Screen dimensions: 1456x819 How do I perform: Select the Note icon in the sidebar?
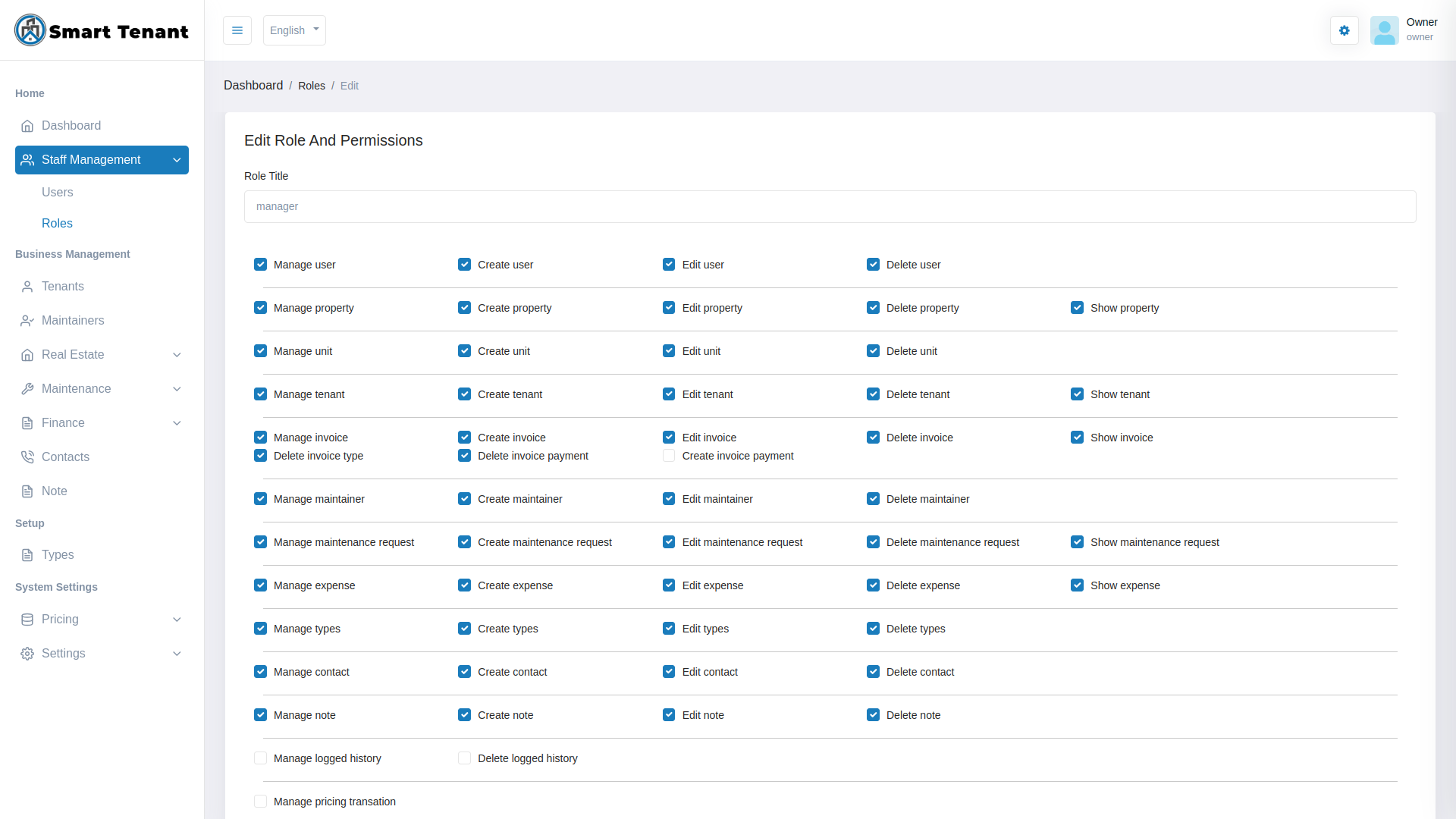pos(27,491)
